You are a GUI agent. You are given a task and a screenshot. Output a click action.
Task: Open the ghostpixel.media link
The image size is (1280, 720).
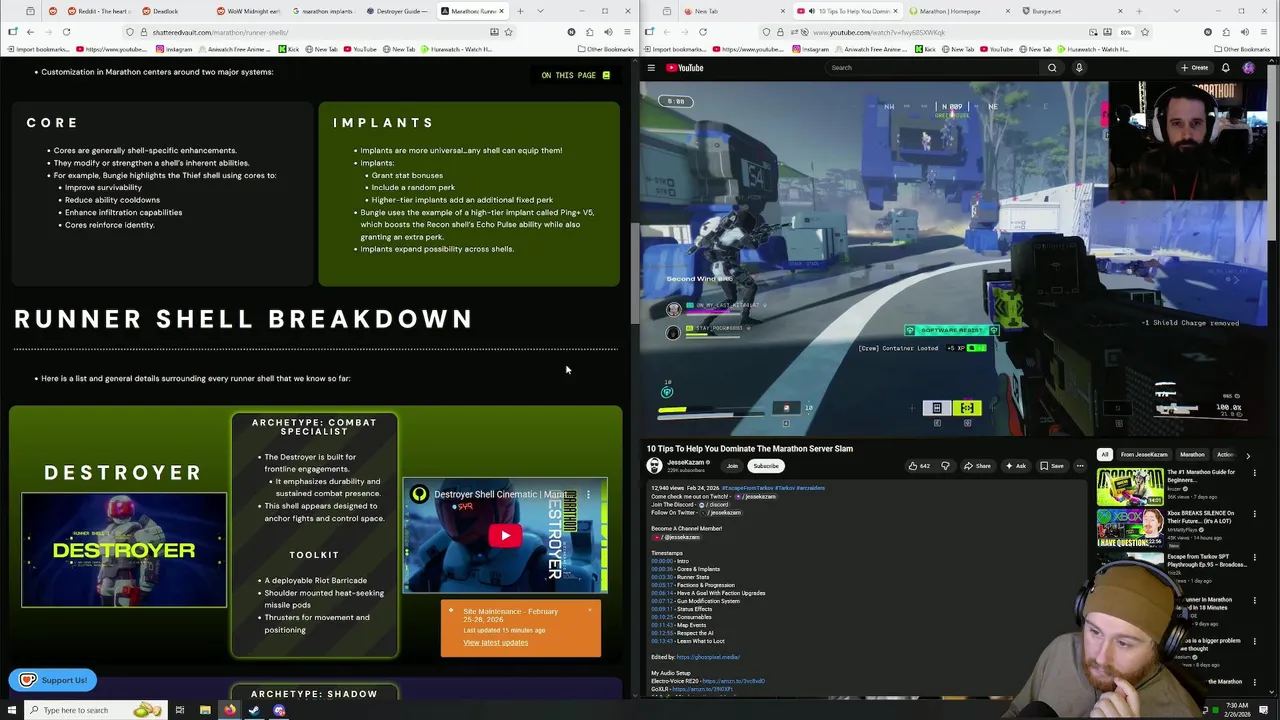[x=708, y=657]
